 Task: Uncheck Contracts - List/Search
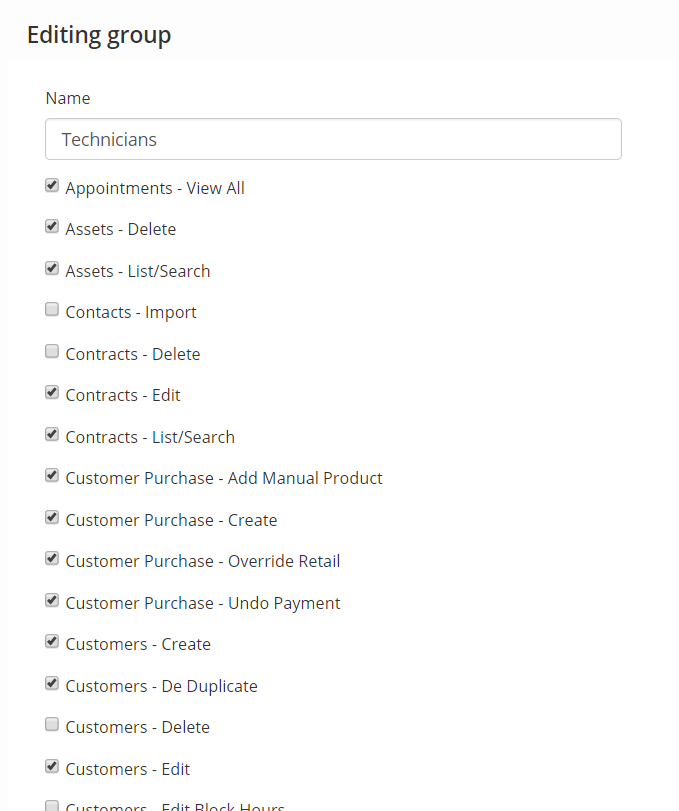(52, 434)
